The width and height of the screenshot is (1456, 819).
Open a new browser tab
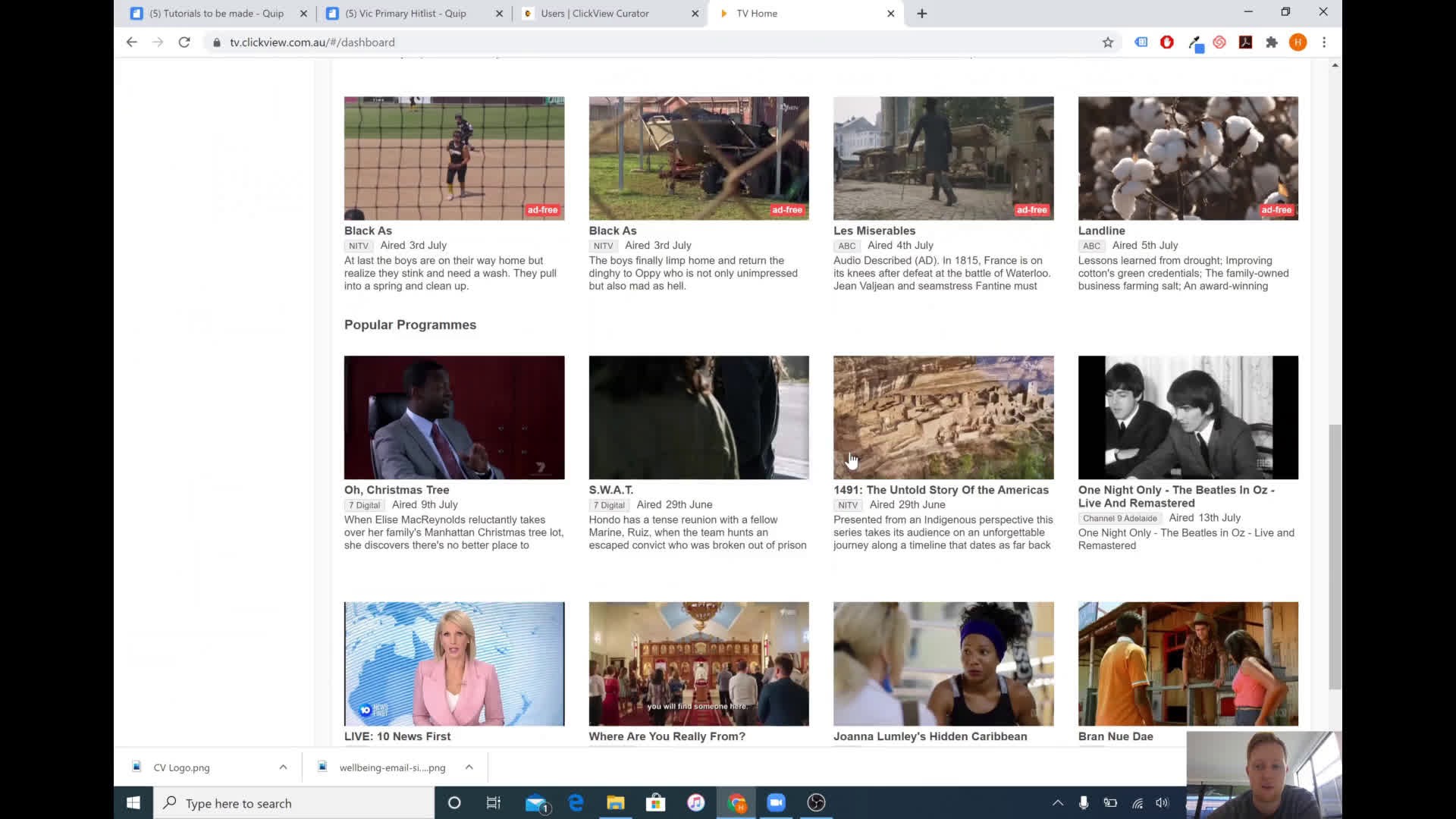coord(921,13)
